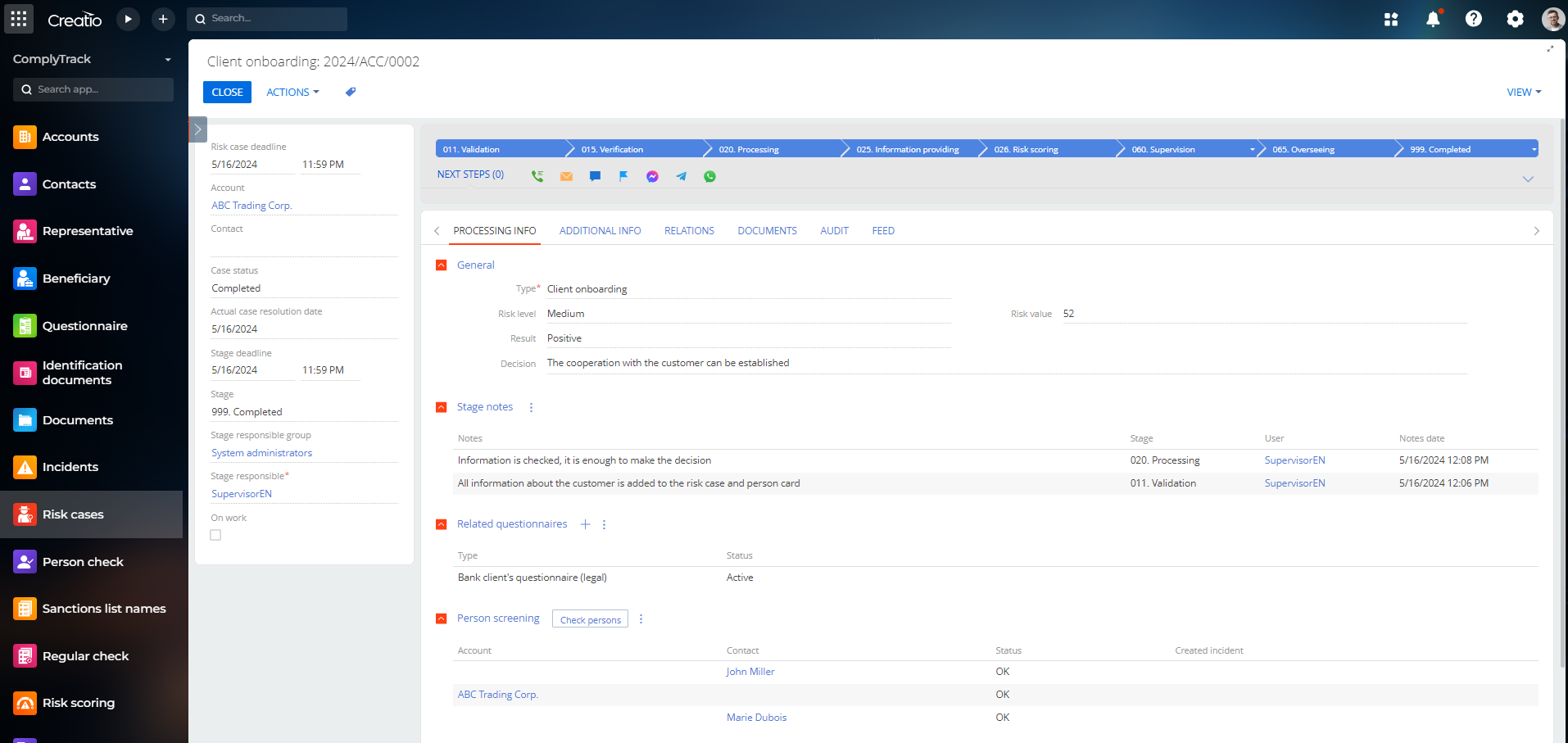Open the Audit tab

click(x=833, y=230)
